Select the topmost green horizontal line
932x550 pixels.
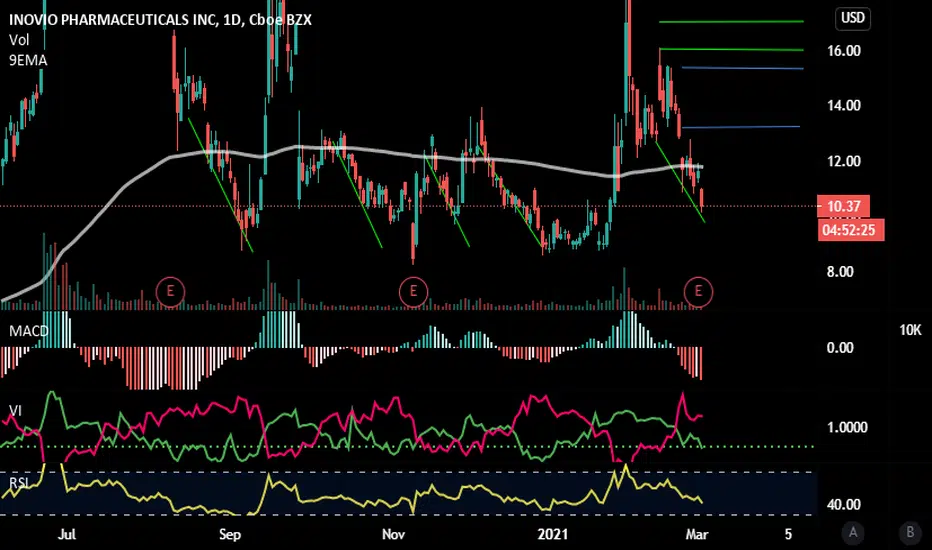pyautogui.click(x=731, y=21)
